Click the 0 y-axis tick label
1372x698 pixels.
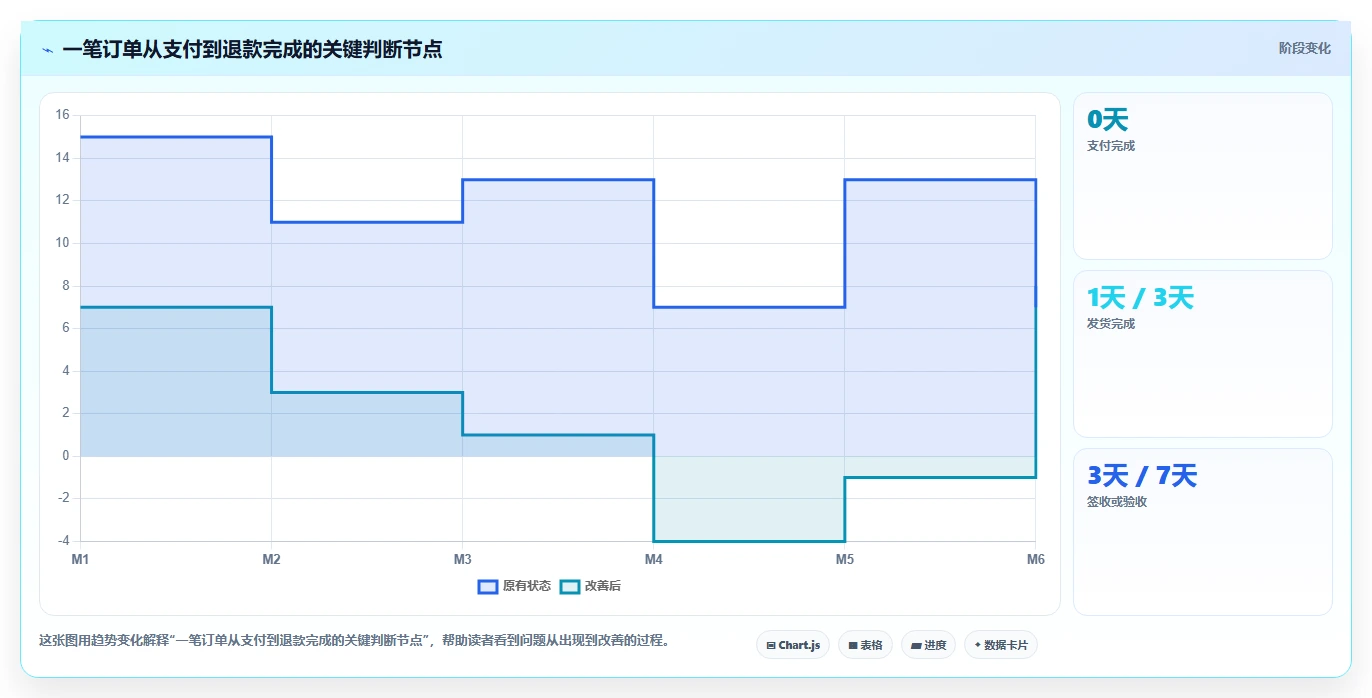click(x=65, y=456)
